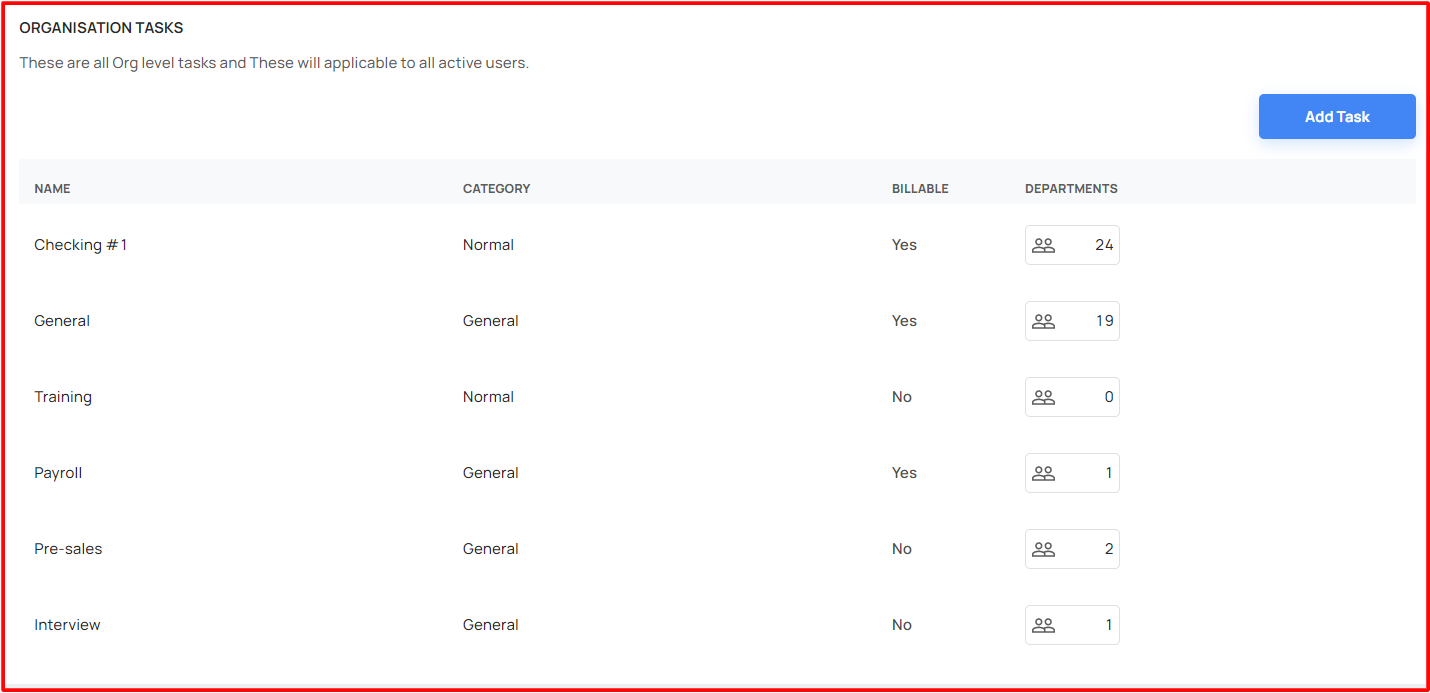The width and height of the screenshot is (1430, 693).
Task: Click department count 24 for Checking #1
Action: (x=1104, y=245)
